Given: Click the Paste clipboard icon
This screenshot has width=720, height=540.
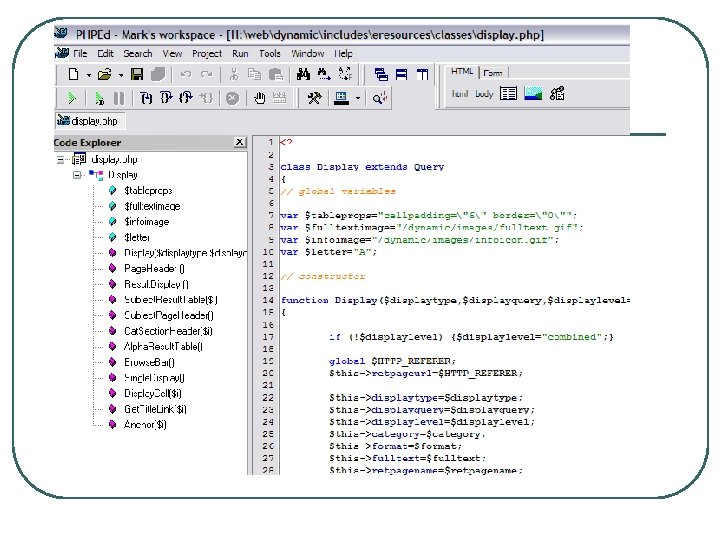Looking at the screenshot, I should tap(275, 74).
